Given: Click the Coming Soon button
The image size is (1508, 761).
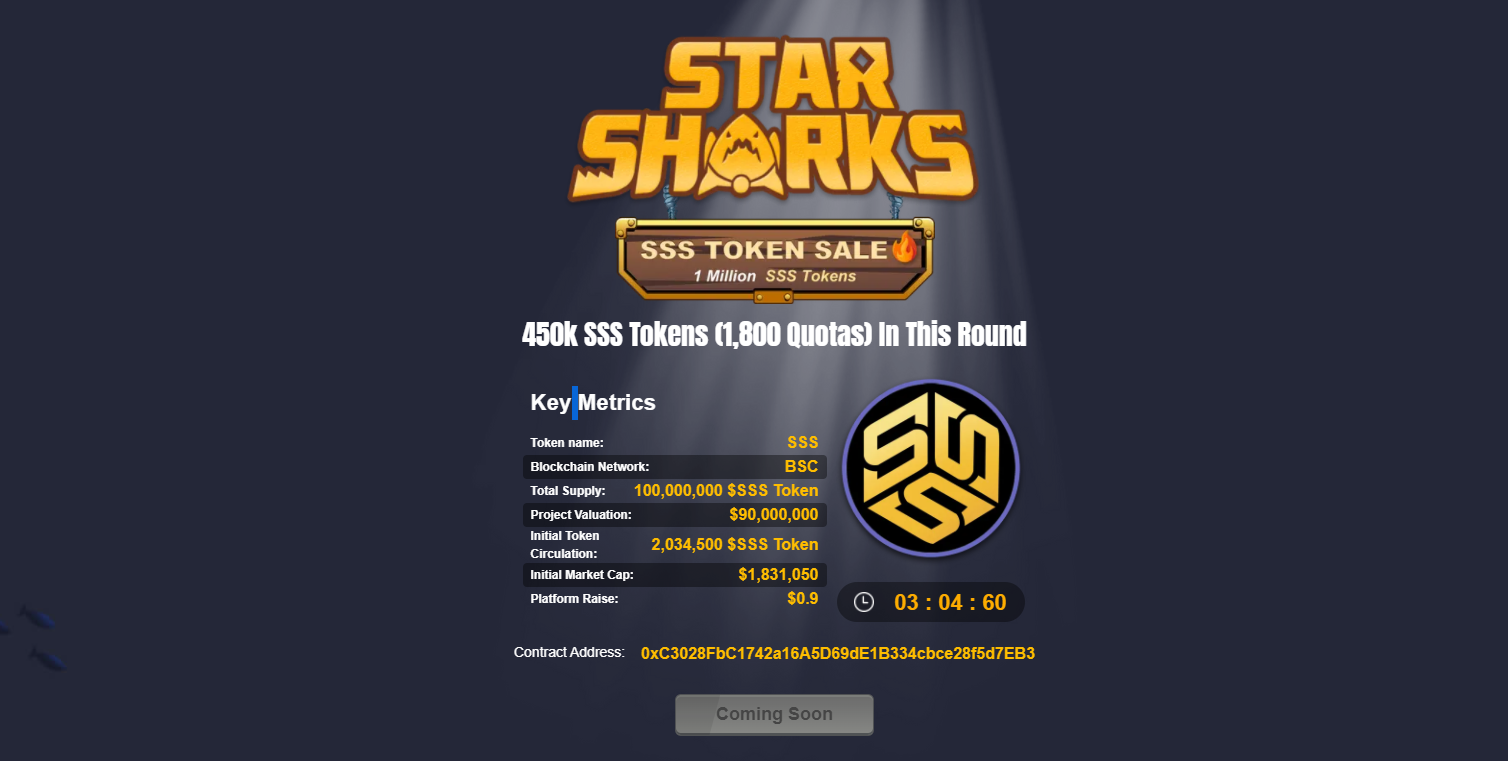Looking at the screenshot, I should (x=774, y=714).
